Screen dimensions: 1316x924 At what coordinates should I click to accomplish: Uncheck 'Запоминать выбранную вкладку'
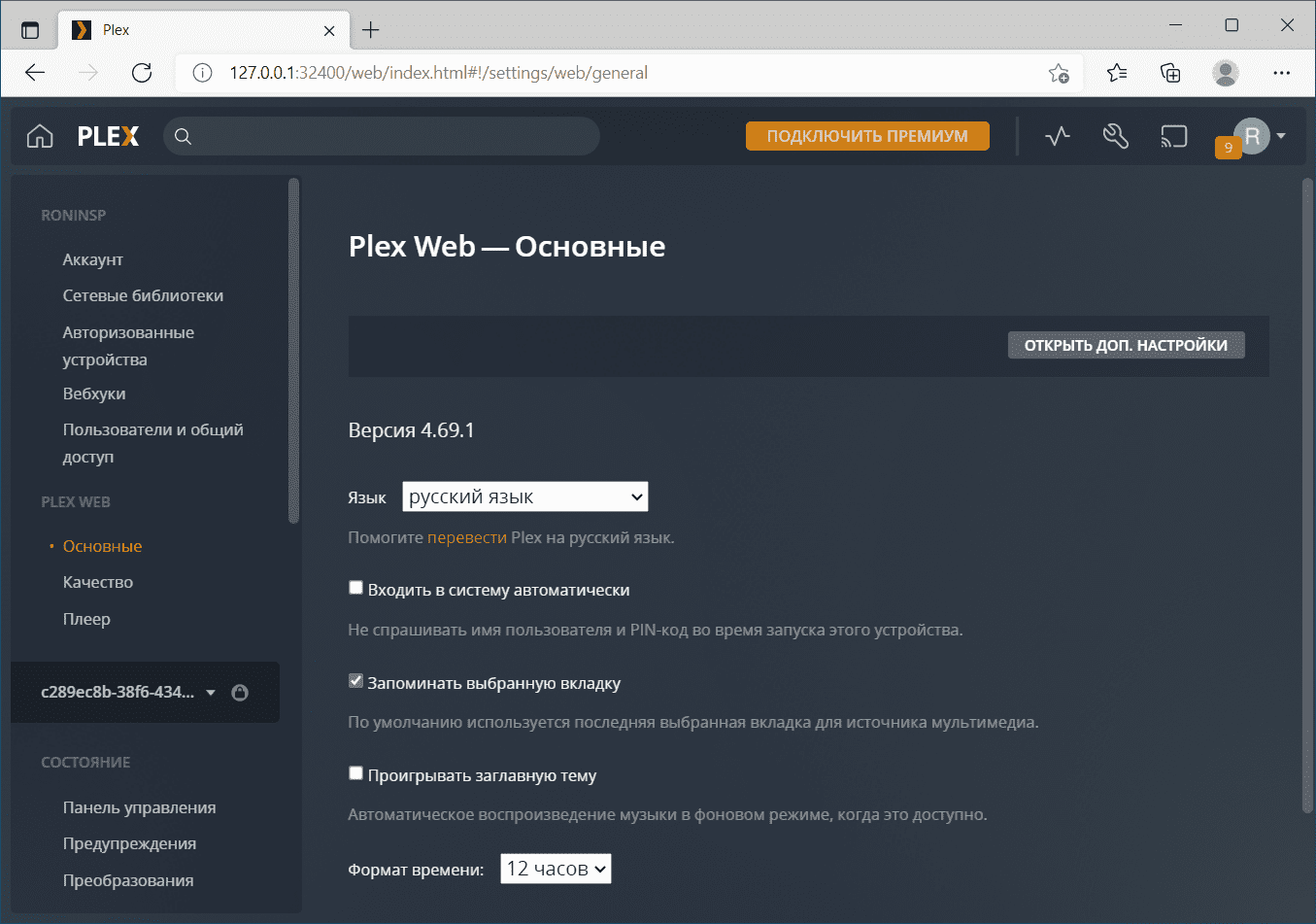point(355,681)
